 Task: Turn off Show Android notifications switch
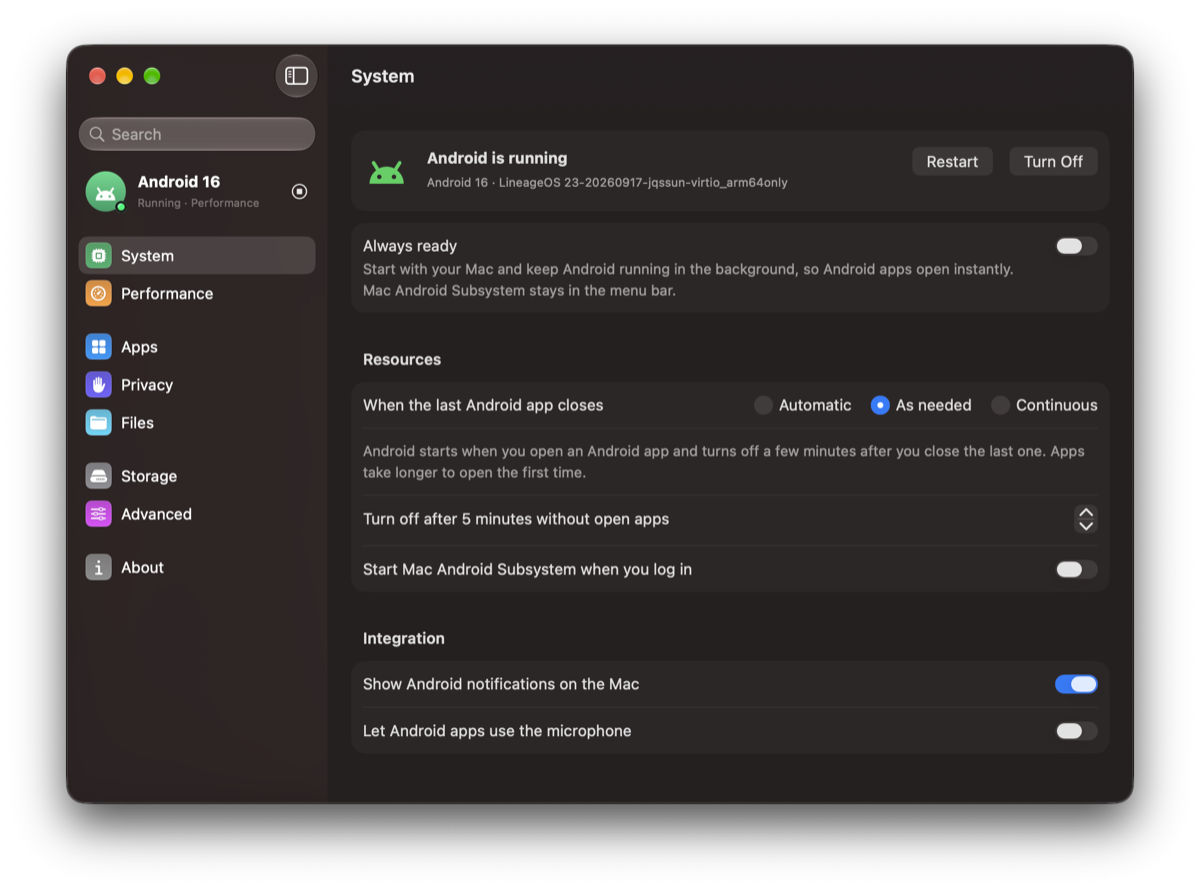coord(1076,684)
